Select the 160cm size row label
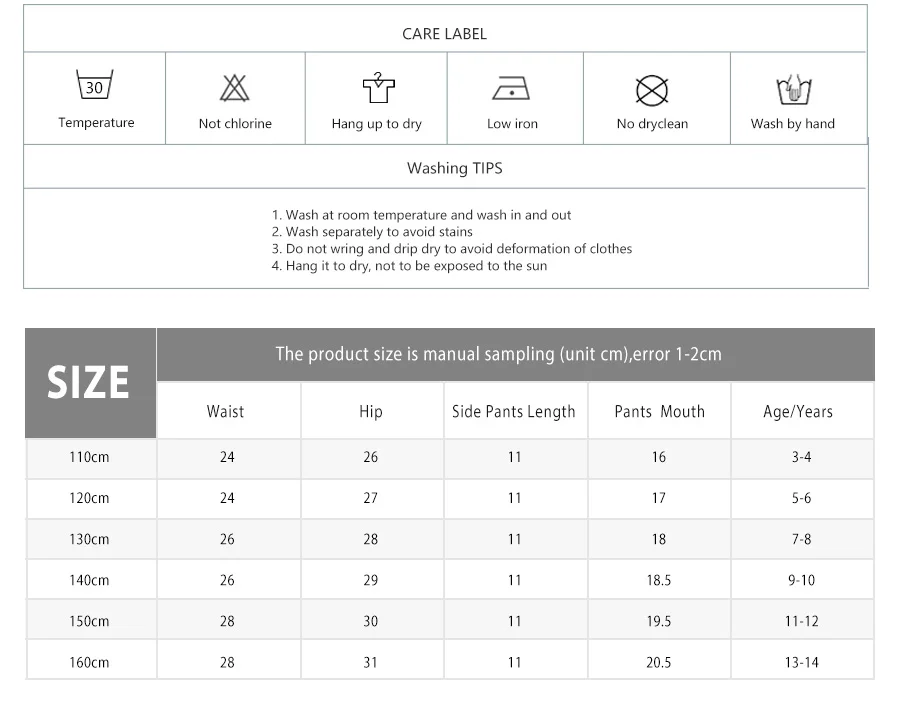 click(x=90, y=662)
